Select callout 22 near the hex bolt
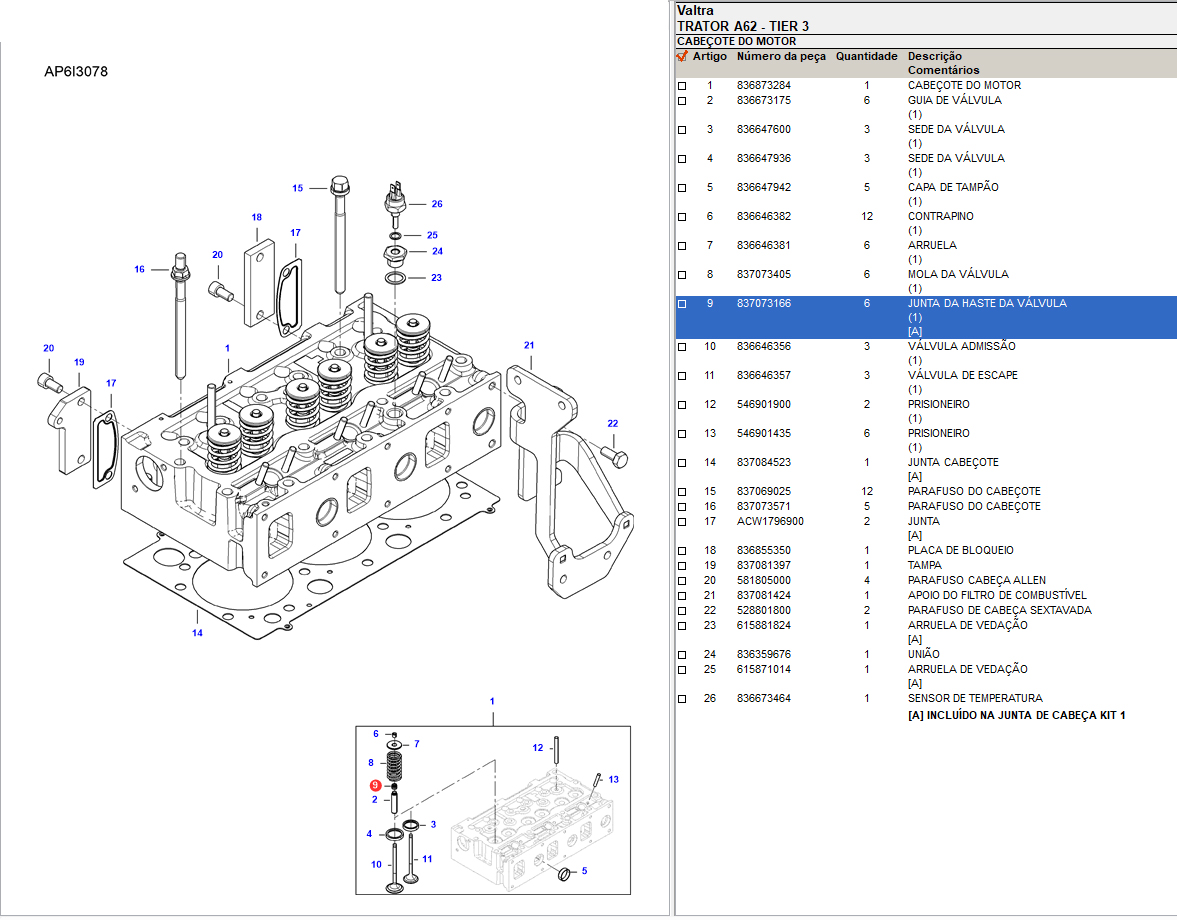This screenshot has height=920, width=1177. click(613, 423)
